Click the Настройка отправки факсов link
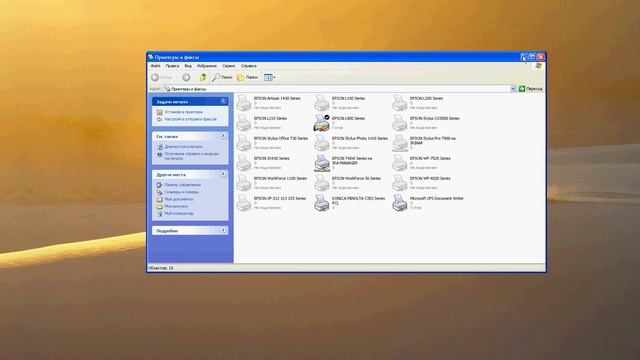 point(191,119)
